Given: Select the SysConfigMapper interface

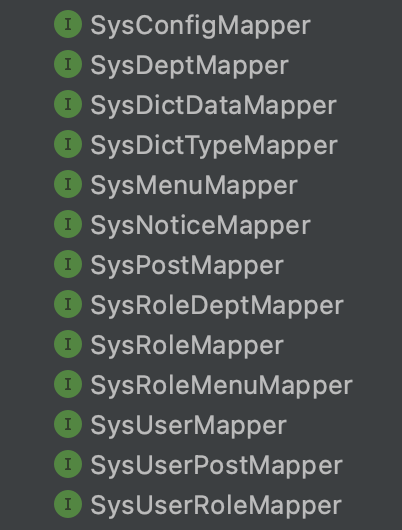Looking at the screenshot, I should [200, 26].
